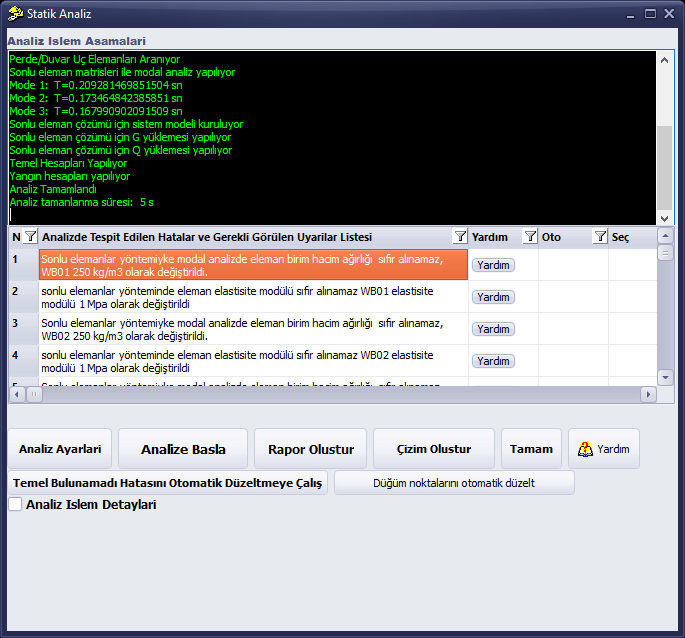Click scroll-up arrow of analysis log

click(664, 60)
